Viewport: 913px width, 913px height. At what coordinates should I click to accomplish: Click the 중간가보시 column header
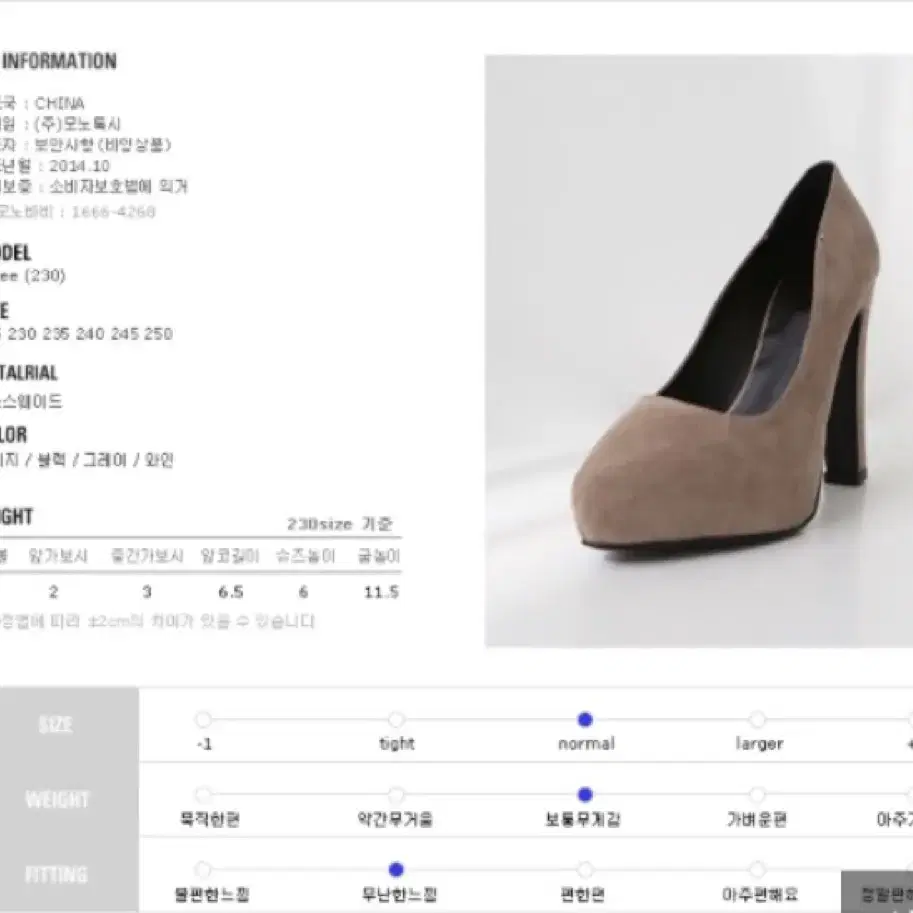(147, 556)
